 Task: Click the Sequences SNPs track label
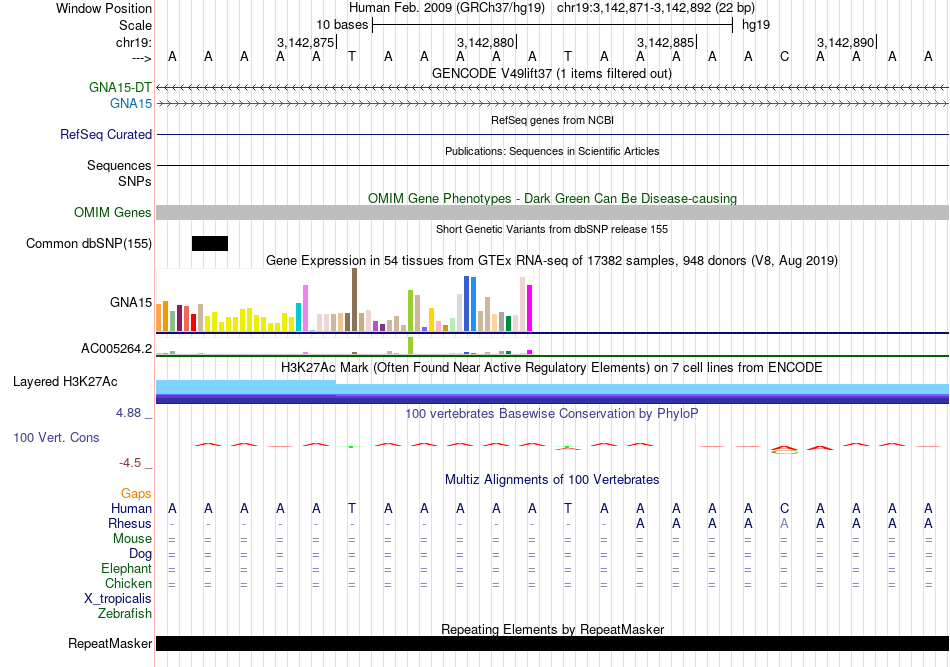119,173
